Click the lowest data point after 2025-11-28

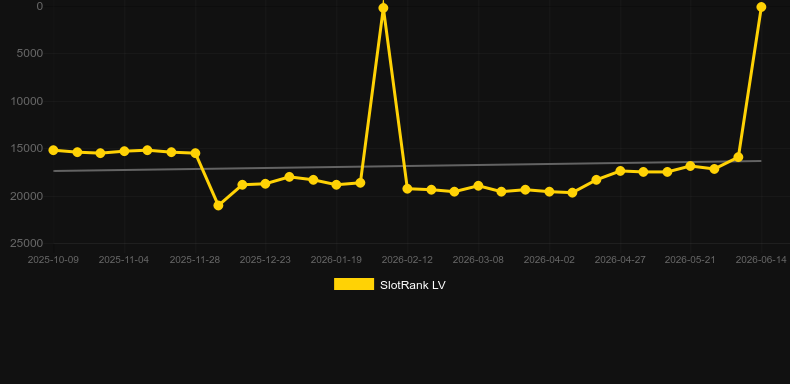(218, 206)
